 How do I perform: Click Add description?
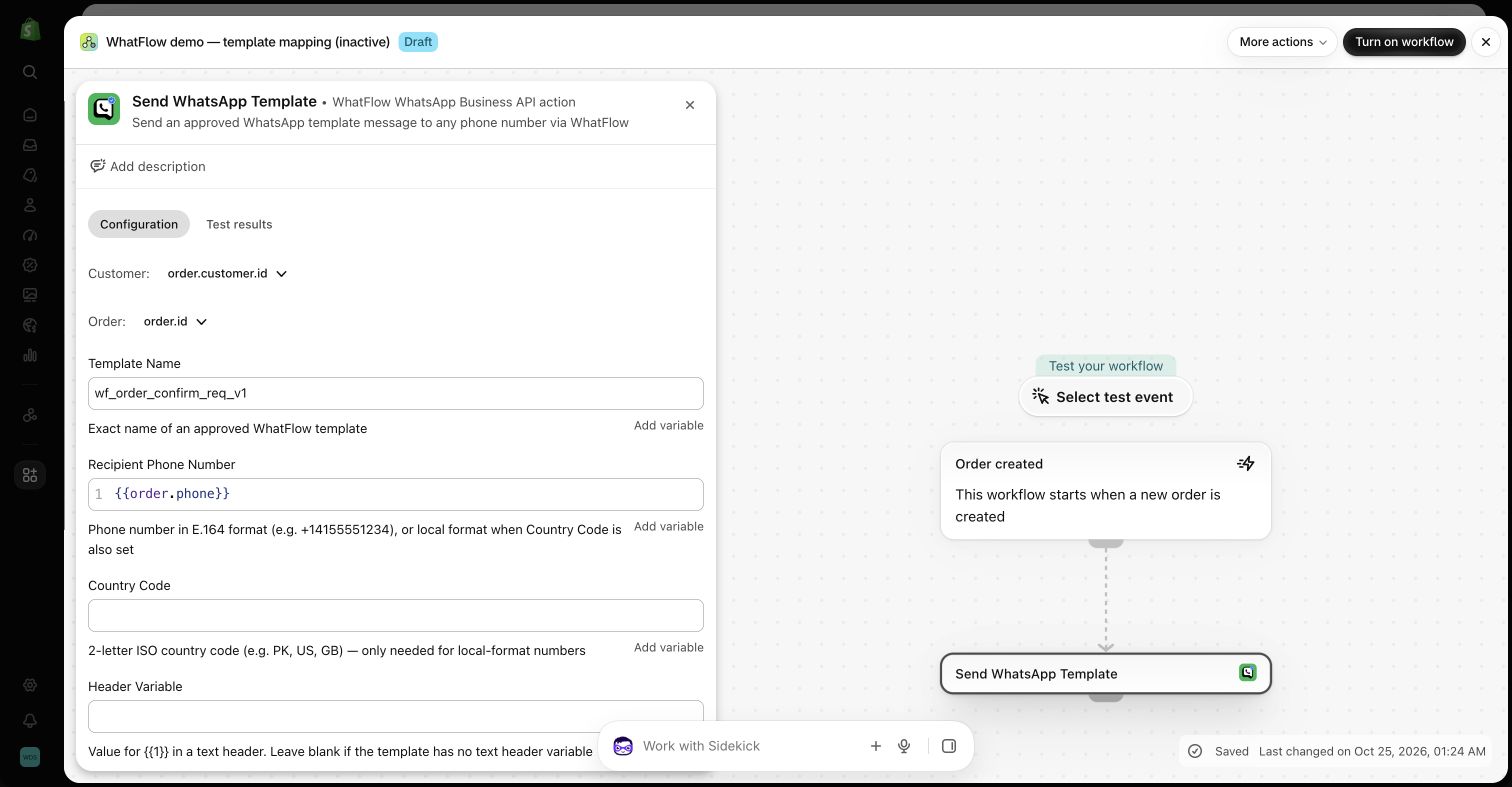147,166
